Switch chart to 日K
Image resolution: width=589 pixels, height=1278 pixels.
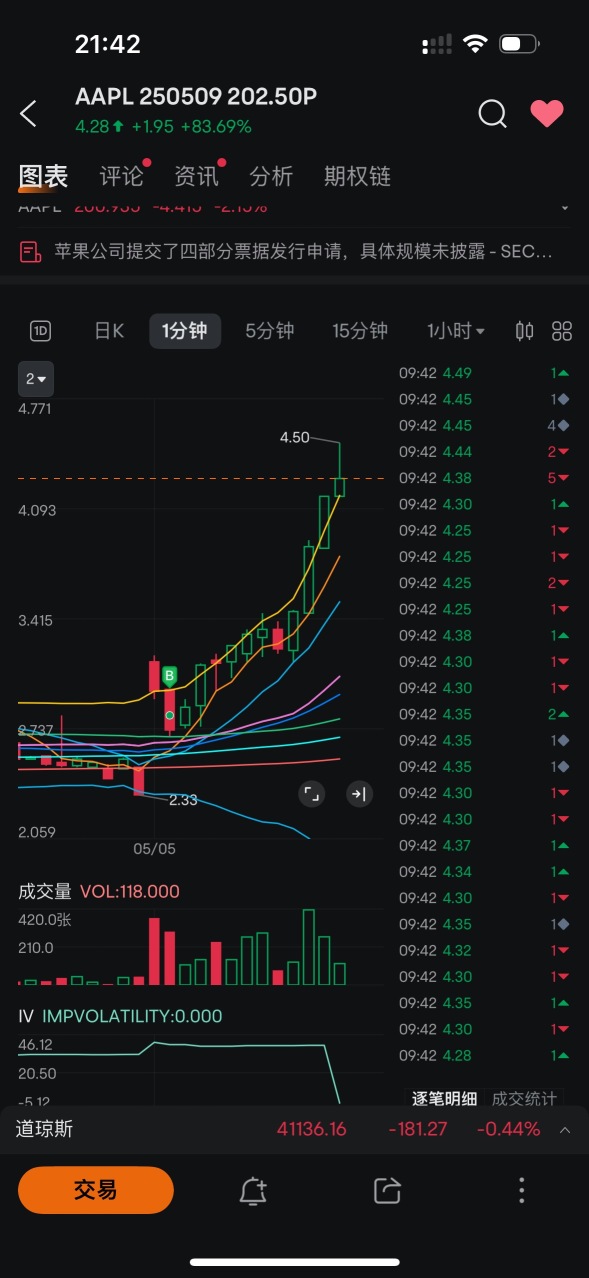coord(109,331)
